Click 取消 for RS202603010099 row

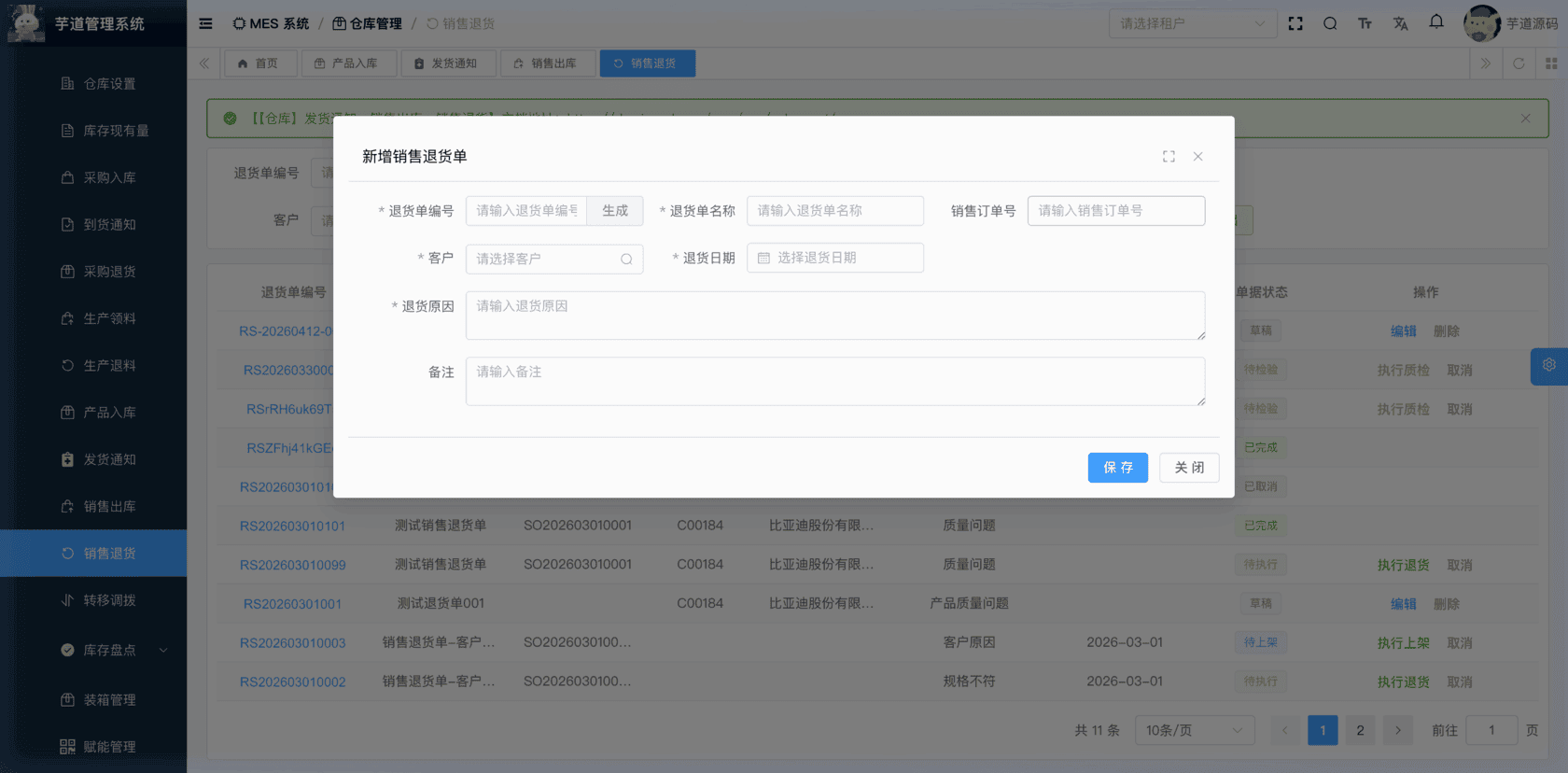point(1459,565)
